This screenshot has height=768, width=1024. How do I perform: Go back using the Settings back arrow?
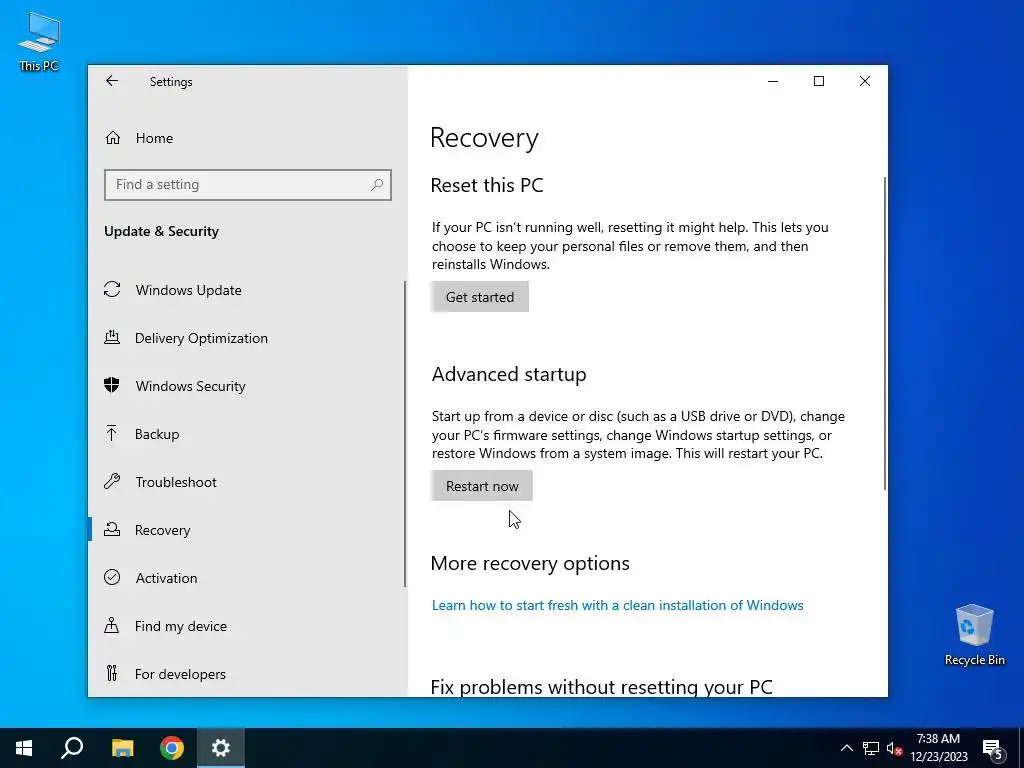pos(112,81)
